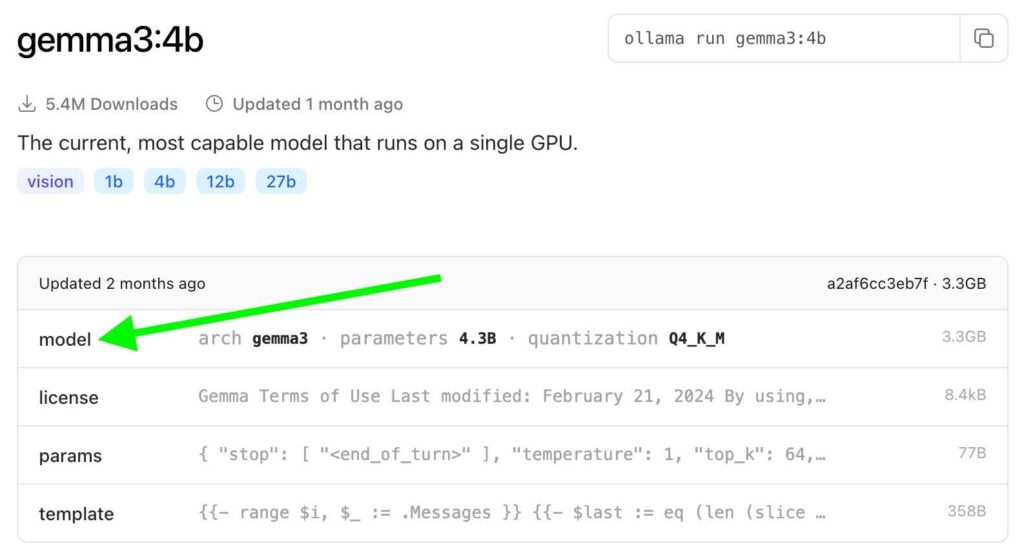Click the gemma3:4b page title

point(111,40)
